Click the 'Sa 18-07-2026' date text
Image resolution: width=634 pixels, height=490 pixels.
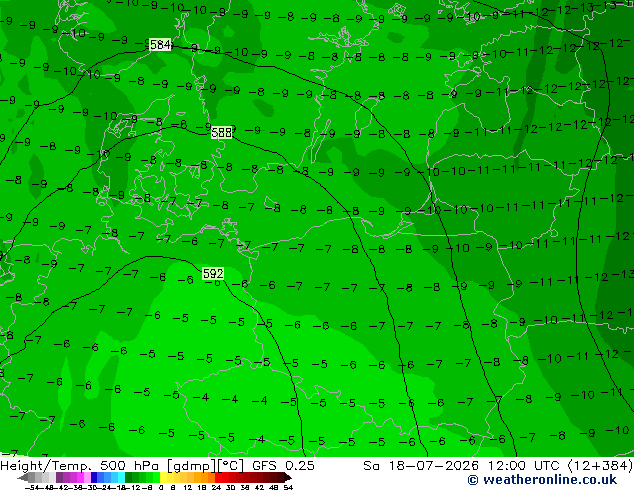click(421, 465)
